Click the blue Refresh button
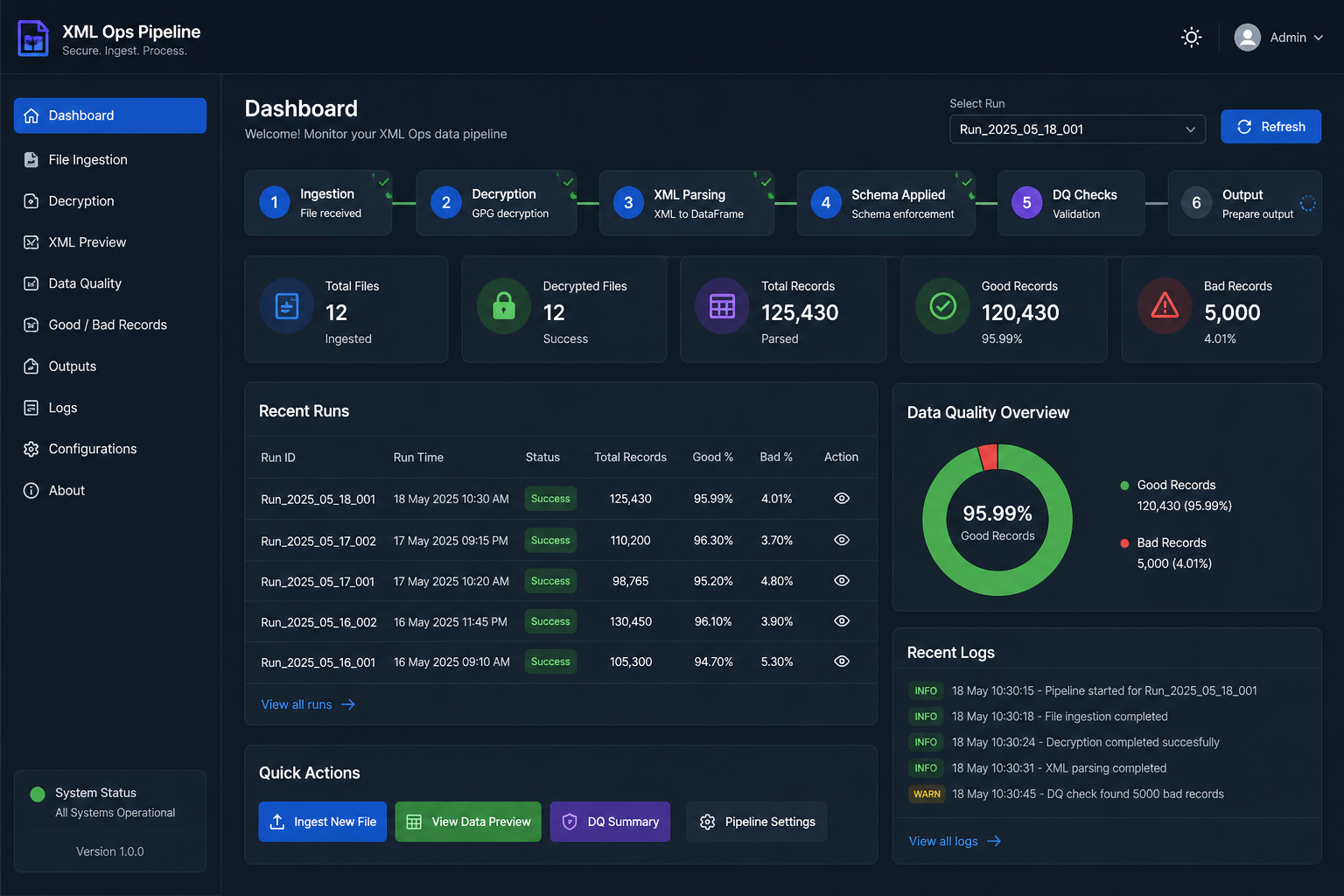The image size is (1344, 896). click(1270, 127)
